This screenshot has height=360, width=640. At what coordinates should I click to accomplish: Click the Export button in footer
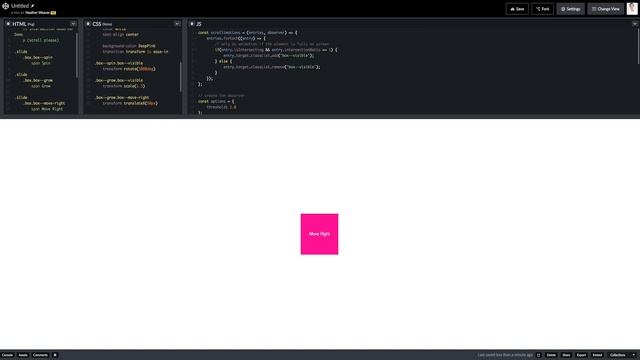point(581,355)
